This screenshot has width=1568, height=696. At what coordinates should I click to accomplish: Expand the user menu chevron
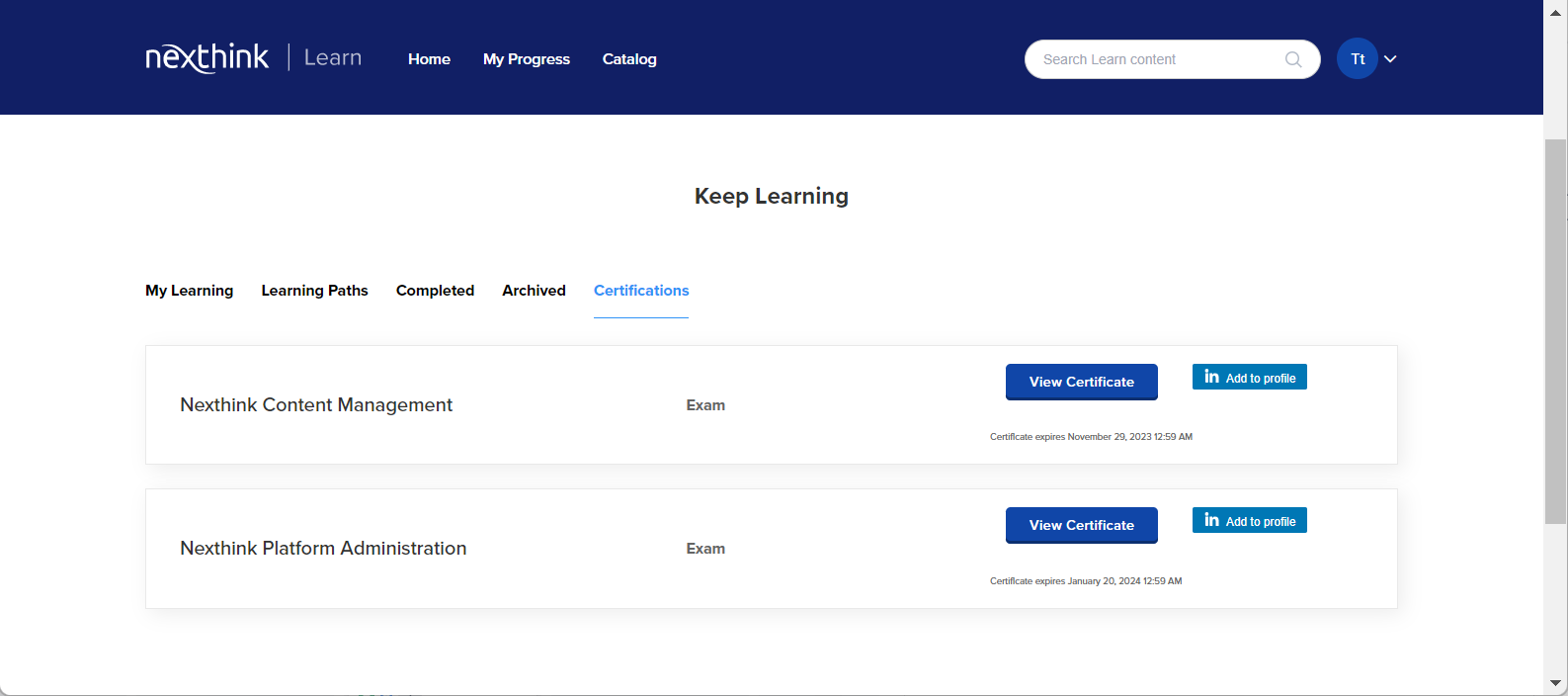click(x=1390, y=59)
